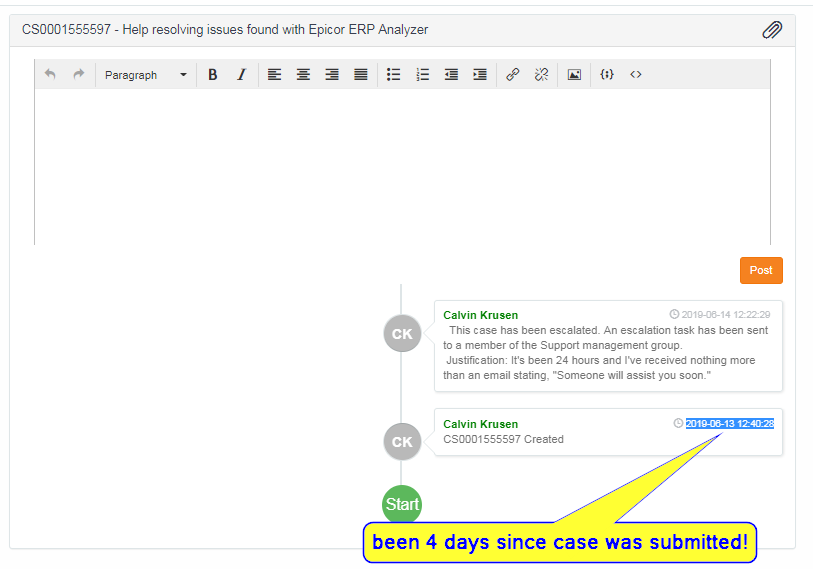This screenshot has width=813, height=569.
Task: Undo the last edit in editor
Action: [50, 75]
